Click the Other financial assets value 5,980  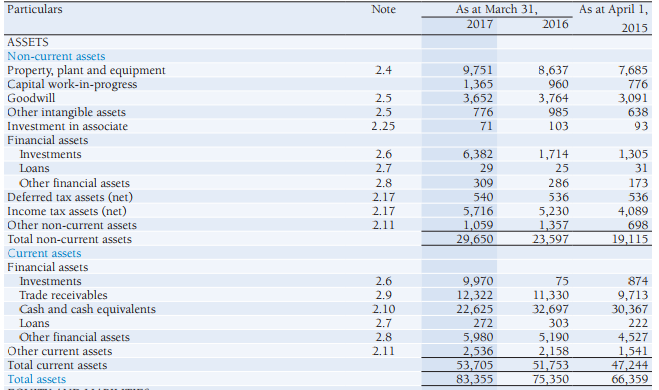(x=478, y=337)
